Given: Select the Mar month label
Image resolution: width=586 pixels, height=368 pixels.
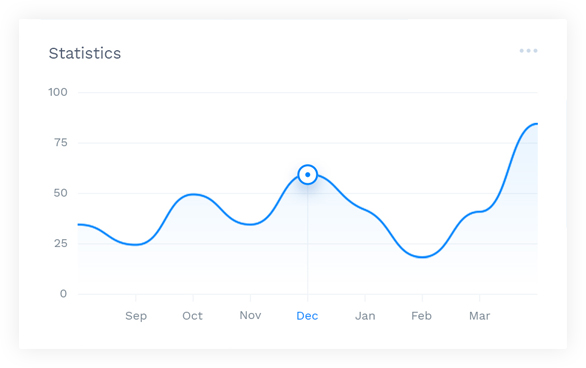Looking at the screenshot, I should tap(479, 316).
